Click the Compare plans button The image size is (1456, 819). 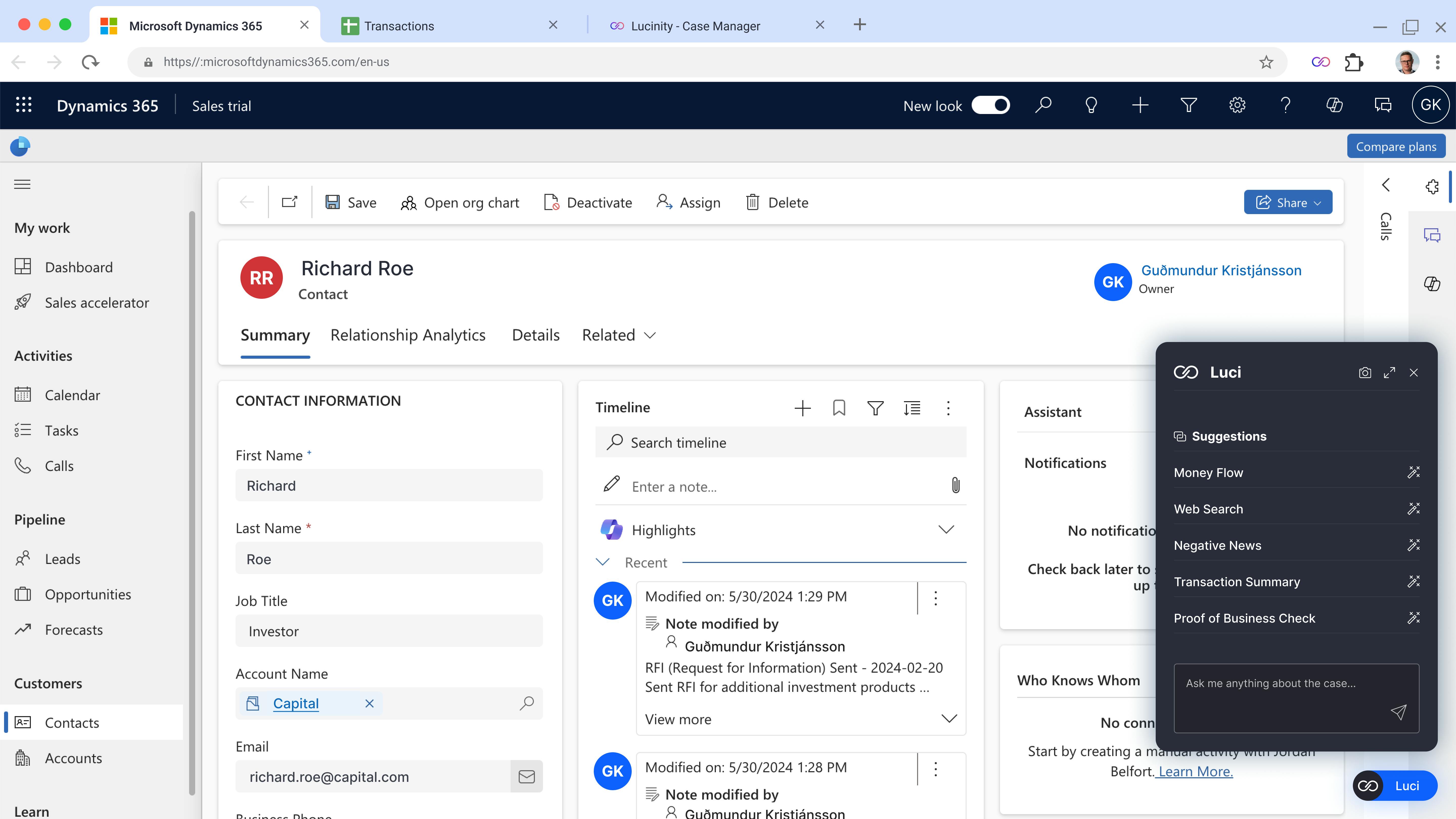click(1396, 145)
